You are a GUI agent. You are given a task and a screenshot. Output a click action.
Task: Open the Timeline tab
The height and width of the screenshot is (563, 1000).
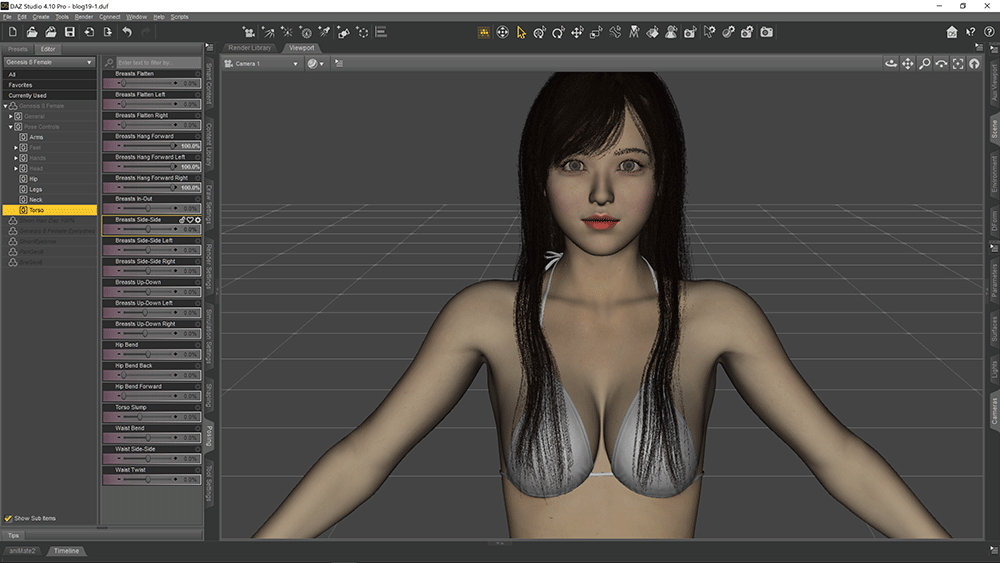(66, 551)
